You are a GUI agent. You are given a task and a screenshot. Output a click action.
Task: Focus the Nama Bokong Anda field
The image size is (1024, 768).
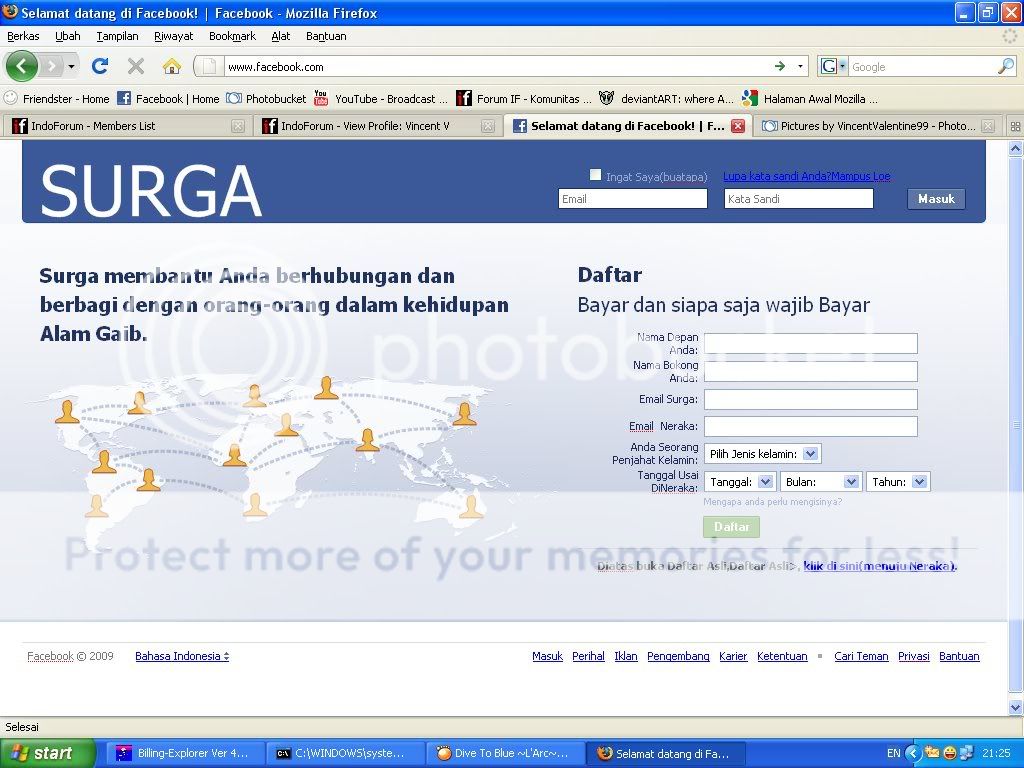coord(810,372)
